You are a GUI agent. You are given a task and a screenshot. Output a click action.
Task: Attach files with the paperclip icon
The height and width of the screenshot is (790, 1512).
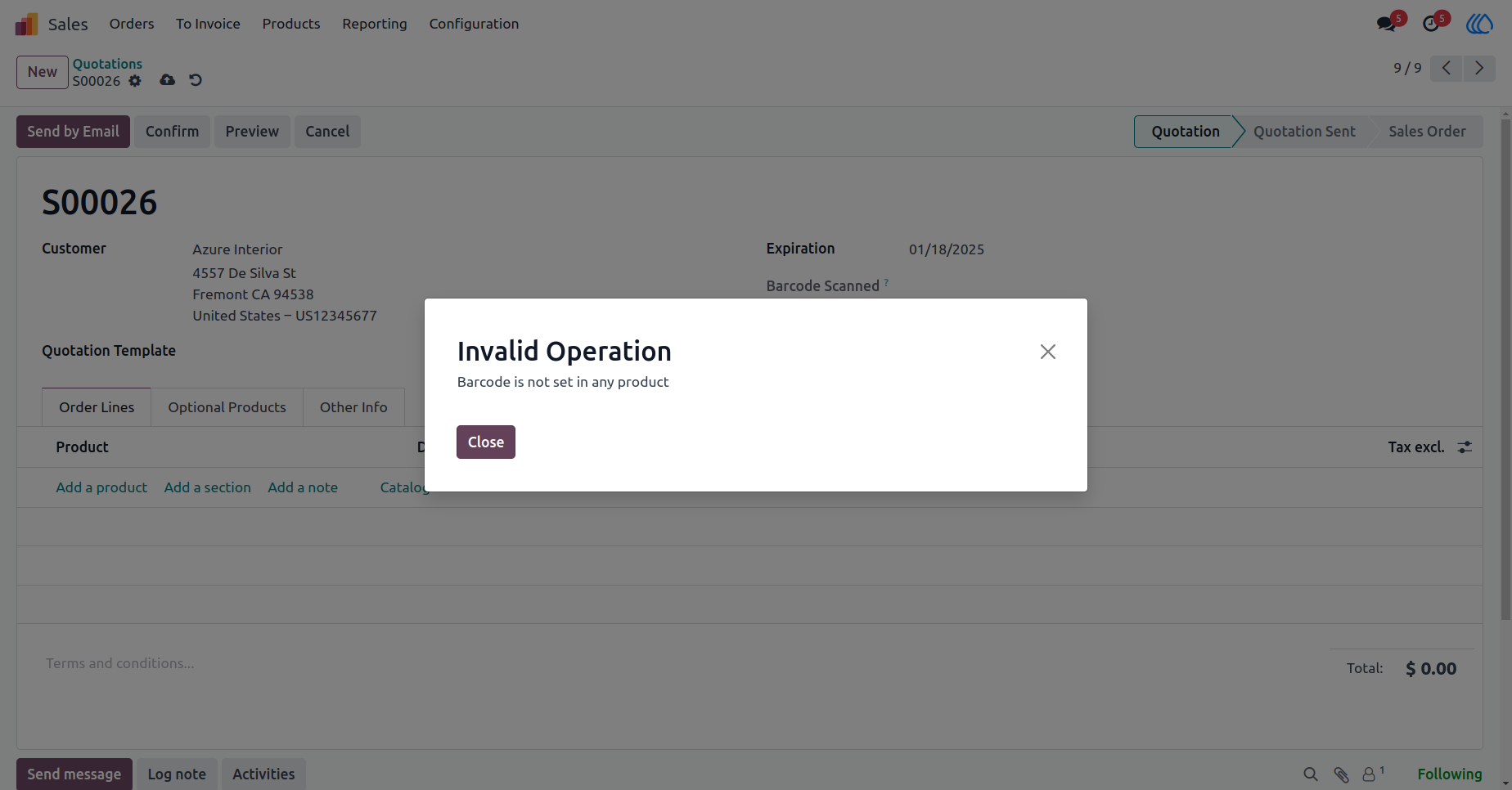tap(1341, 774)
